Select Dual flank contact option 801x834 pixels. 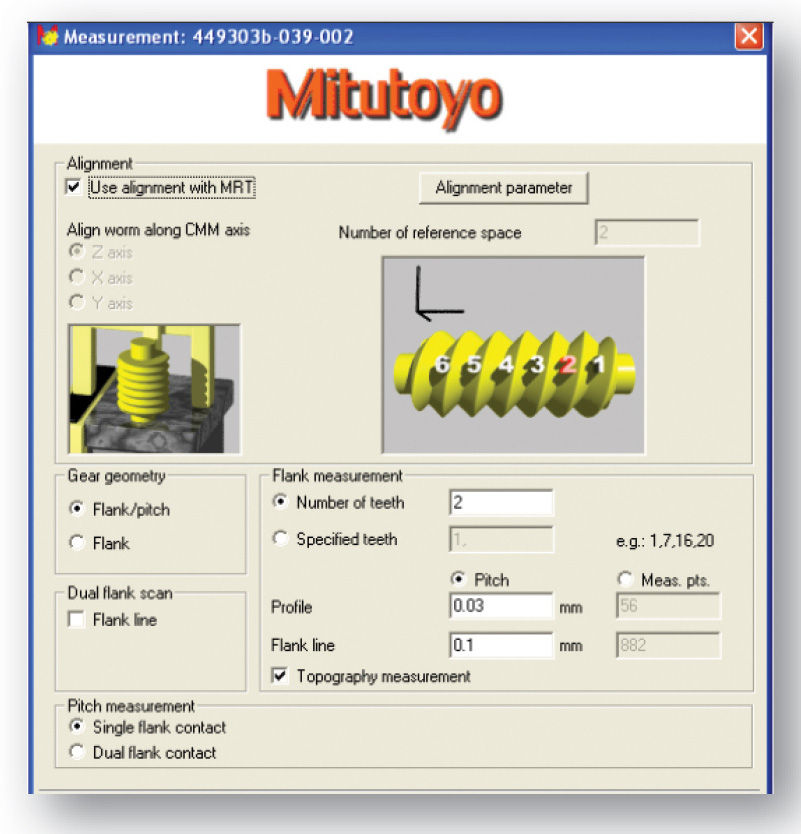click(77, 752)
